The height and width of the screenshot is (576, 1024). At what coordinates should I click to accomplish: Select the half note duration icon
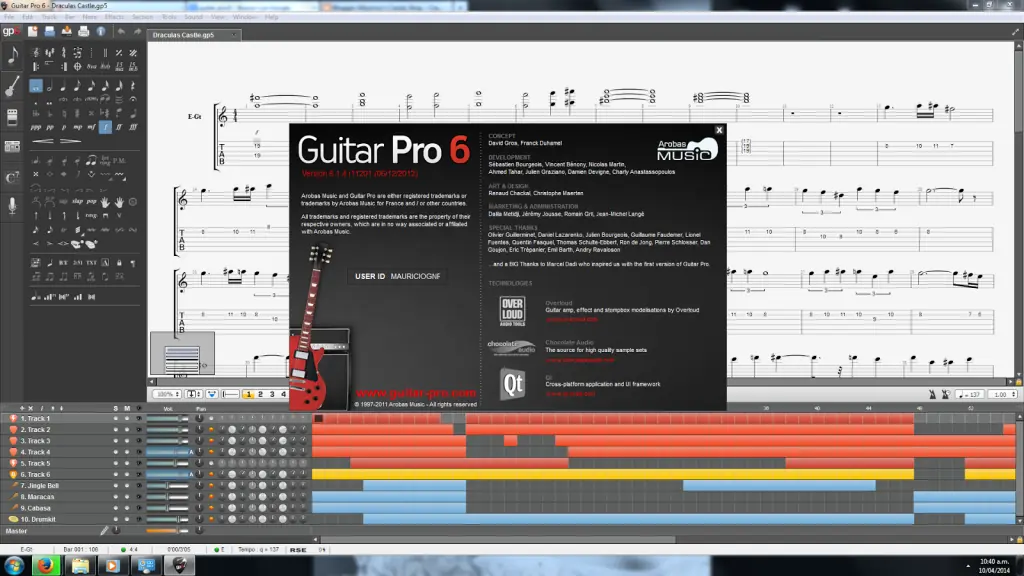click(50, 86)
